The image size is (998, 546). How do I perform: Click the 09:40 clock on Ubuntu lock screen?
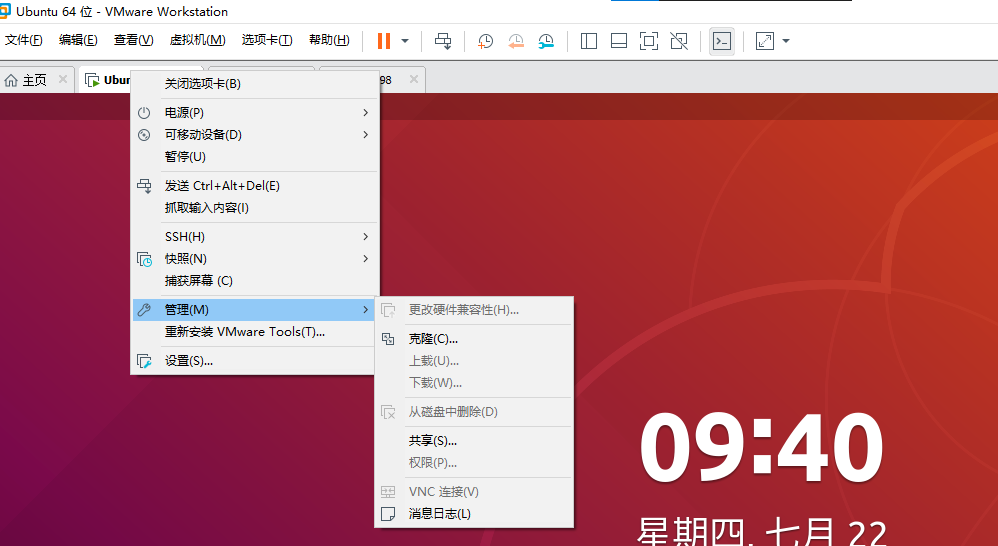point(761,448)
